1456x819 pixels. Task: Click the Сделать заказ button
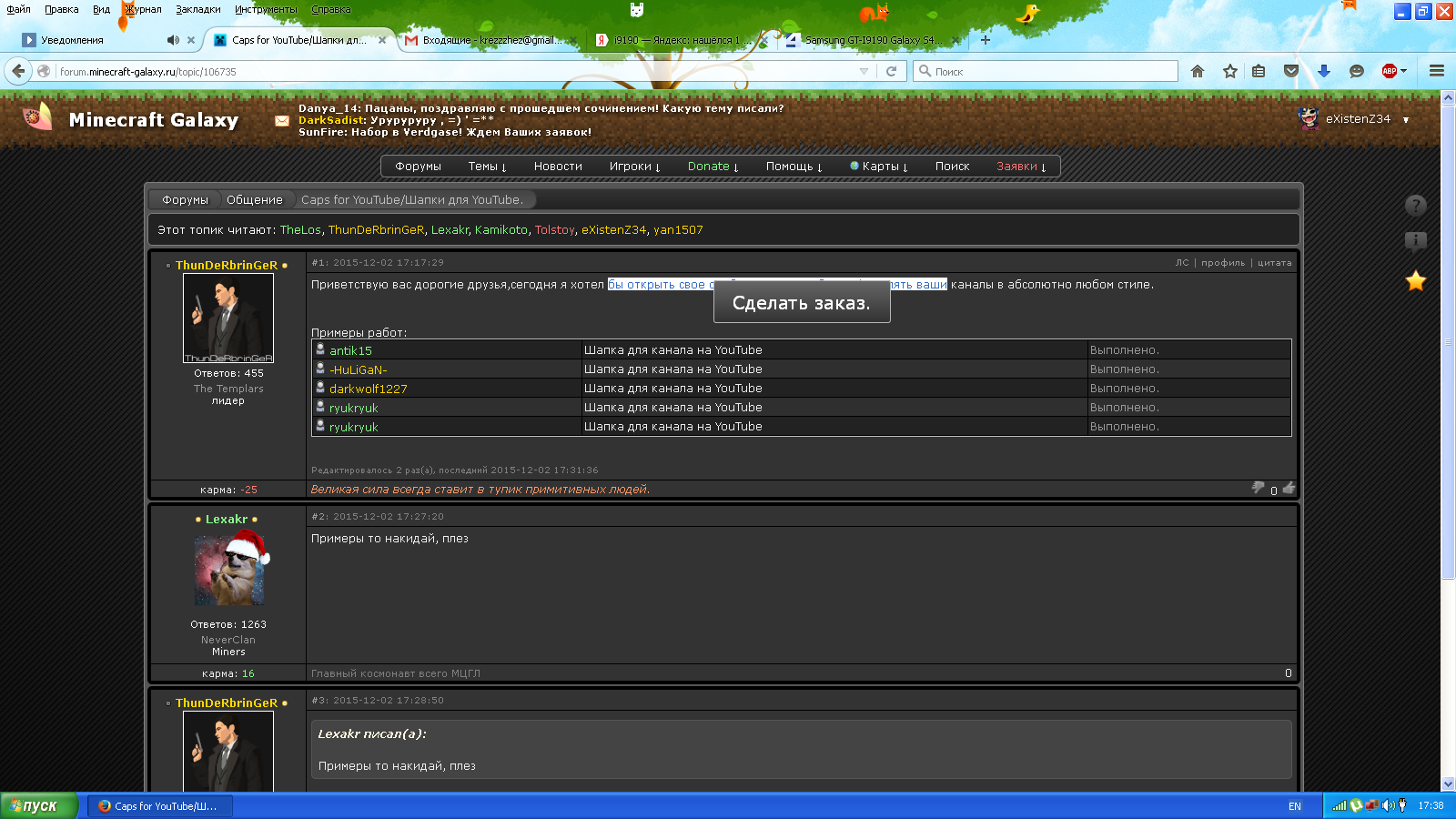[x=802, y=303]
